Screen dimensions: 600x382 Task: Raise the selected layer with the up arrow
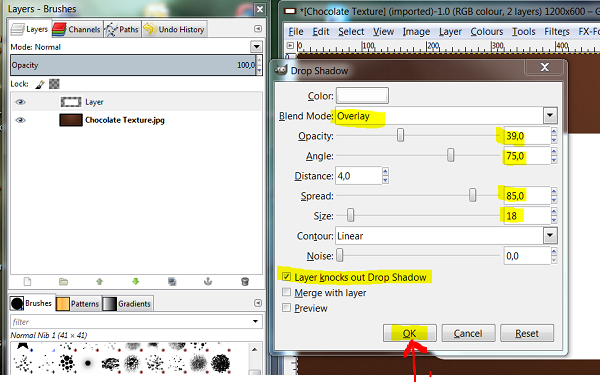pos(99,282)
